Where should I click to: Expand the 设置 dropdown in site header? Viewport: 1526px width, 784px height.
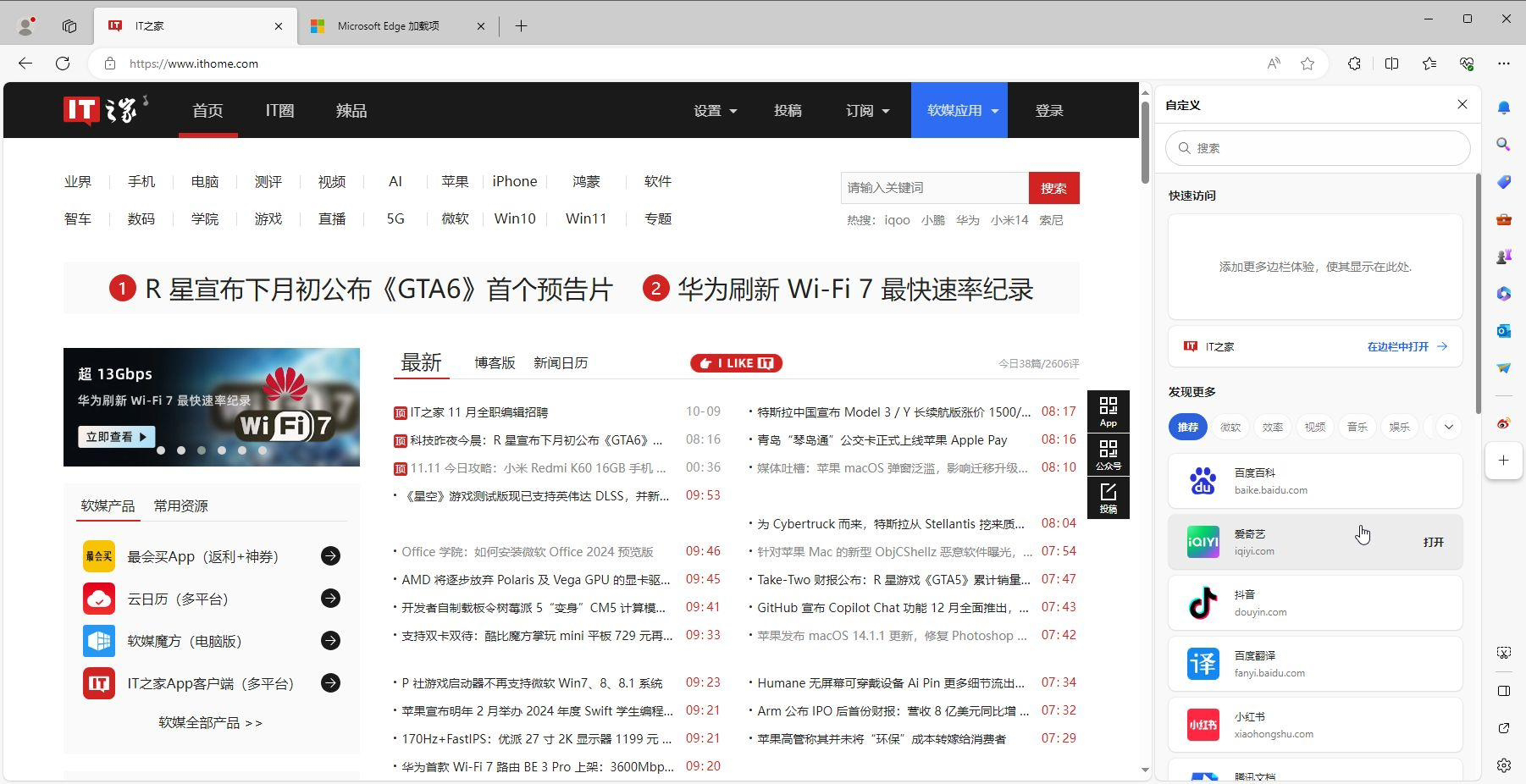(x=716, y=111)
